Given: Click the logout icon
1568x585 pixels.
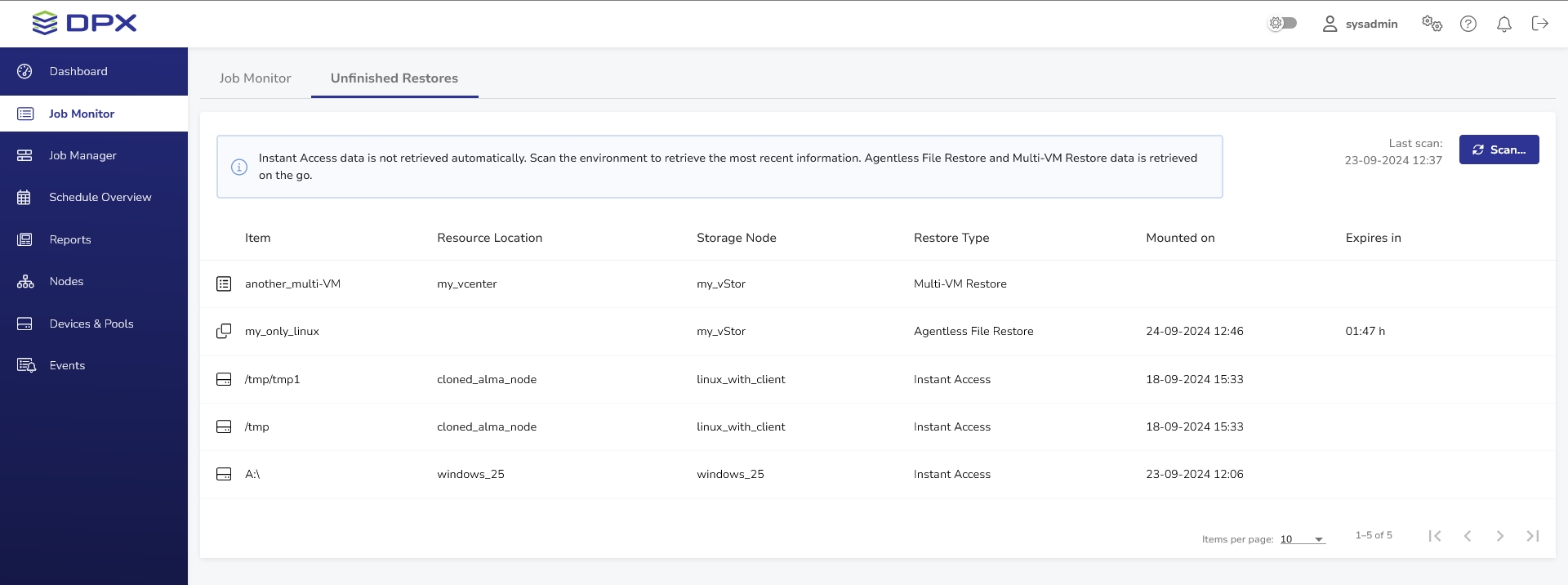Looking at the screenshot, I should click(1540, 24).
